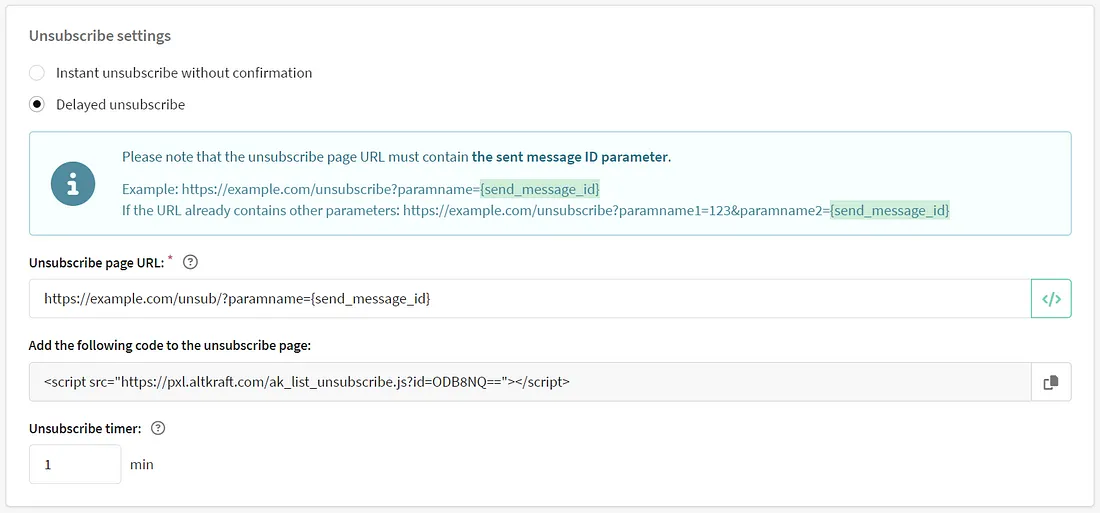Viewport: 1100px width, 513px height.
Task: Select Instant unsubscribe without confirmation radio
Action: pyautogui.click(x=36, y=73)
